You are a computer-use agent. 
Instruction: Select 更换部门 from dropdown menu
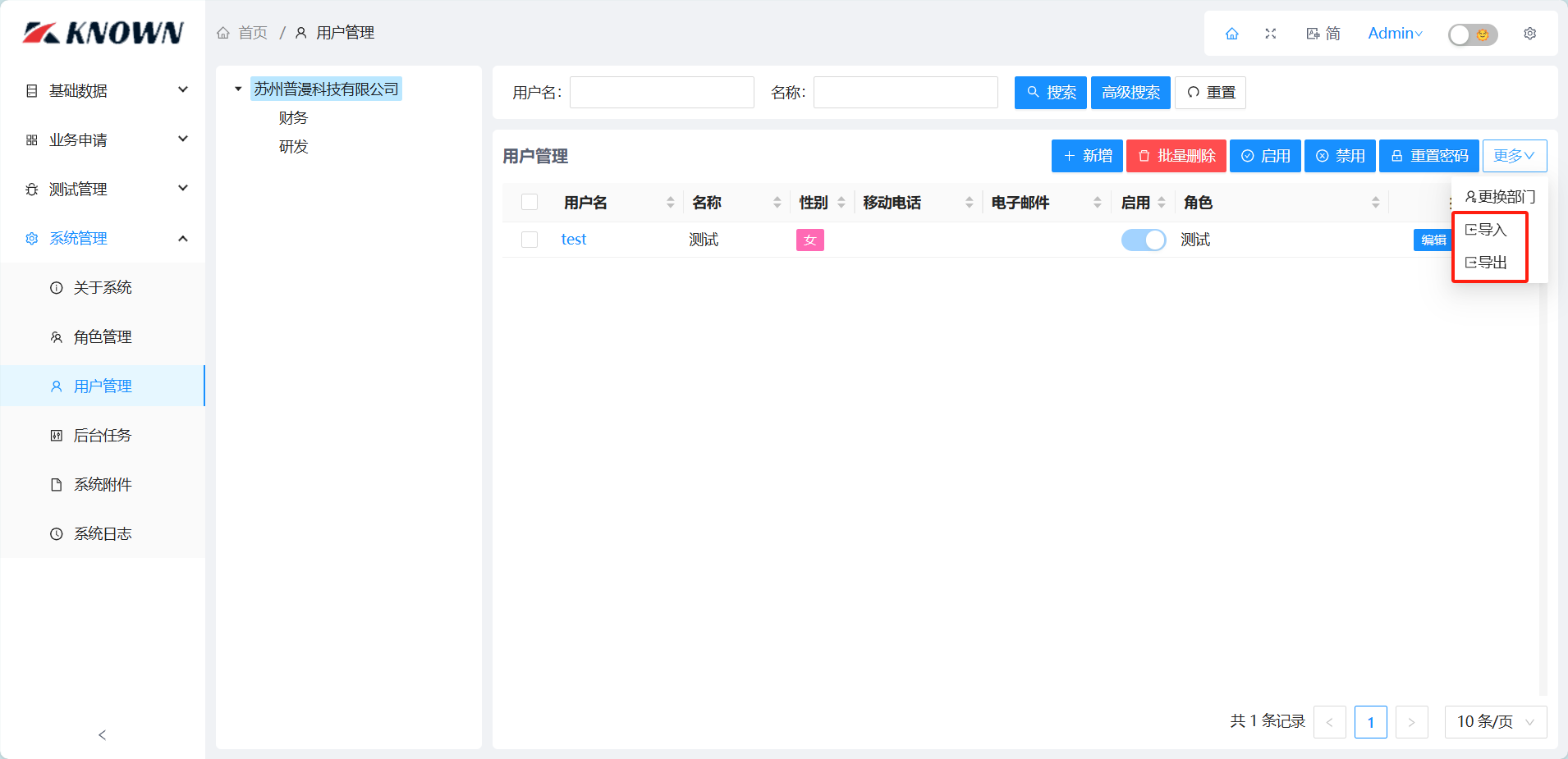click(1500, 197)
